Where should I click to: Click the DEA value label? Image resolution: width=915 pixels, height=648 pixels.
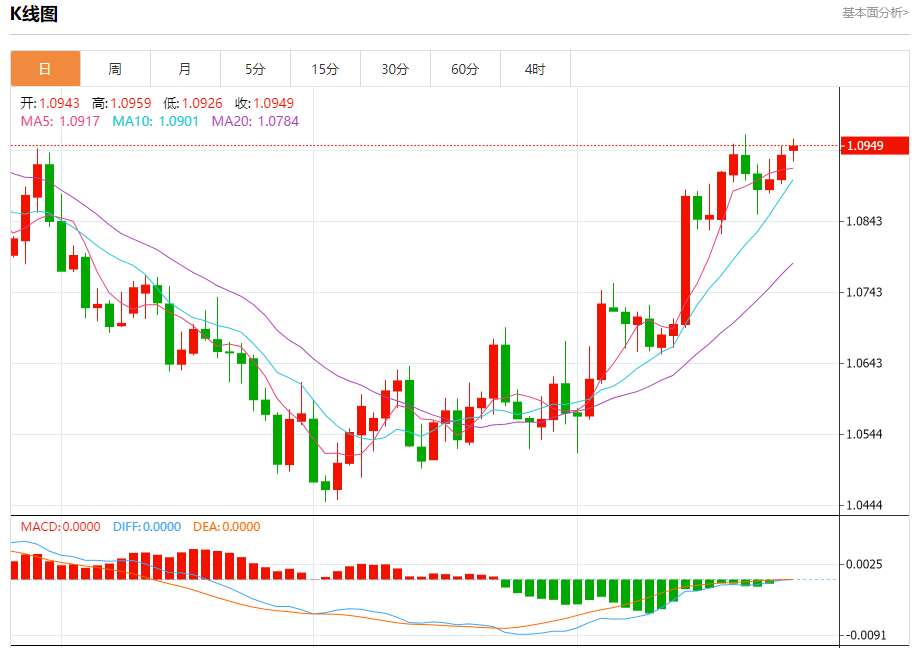(x=226, y=527)
